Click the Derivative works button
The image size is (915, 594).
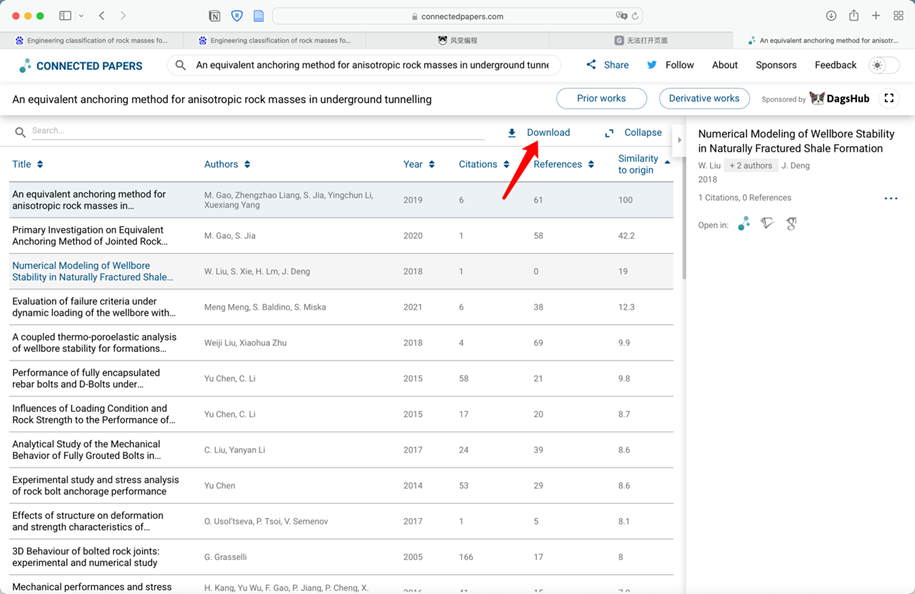coord(704,98)
